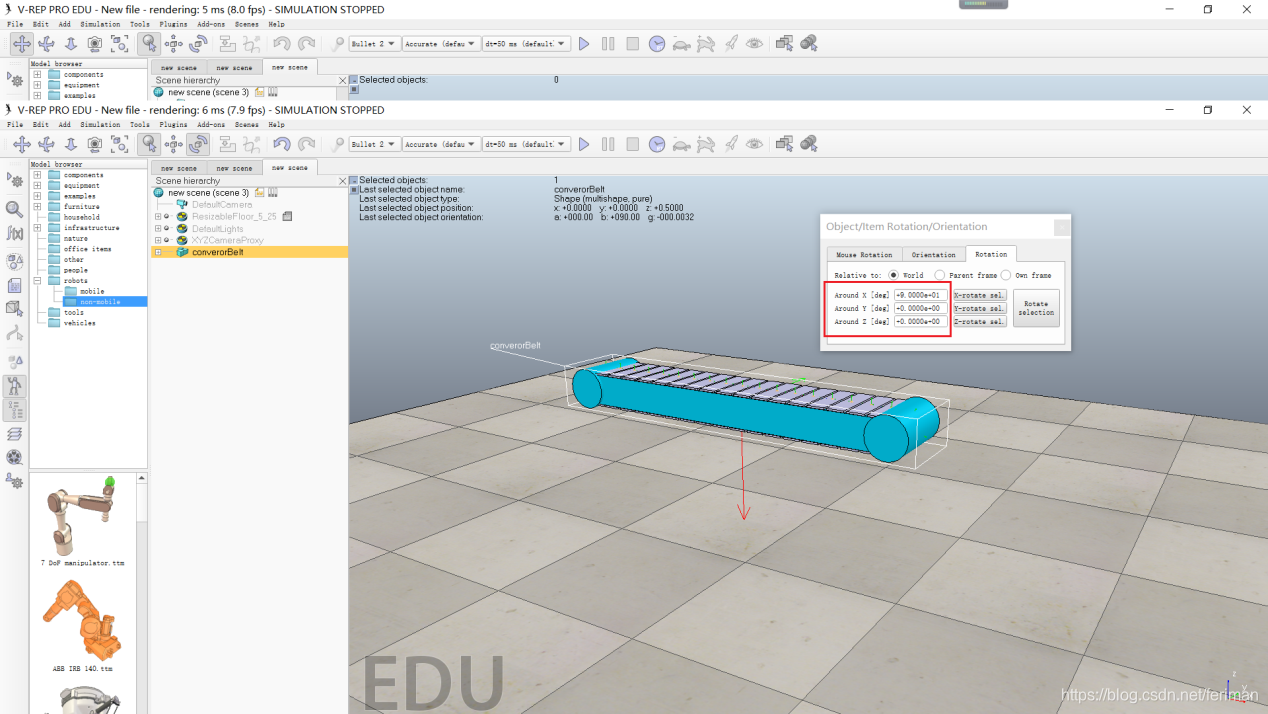
Task: Toggle the model browser humanoid icon
Action: pyautogui.click(x=14, y=386)
